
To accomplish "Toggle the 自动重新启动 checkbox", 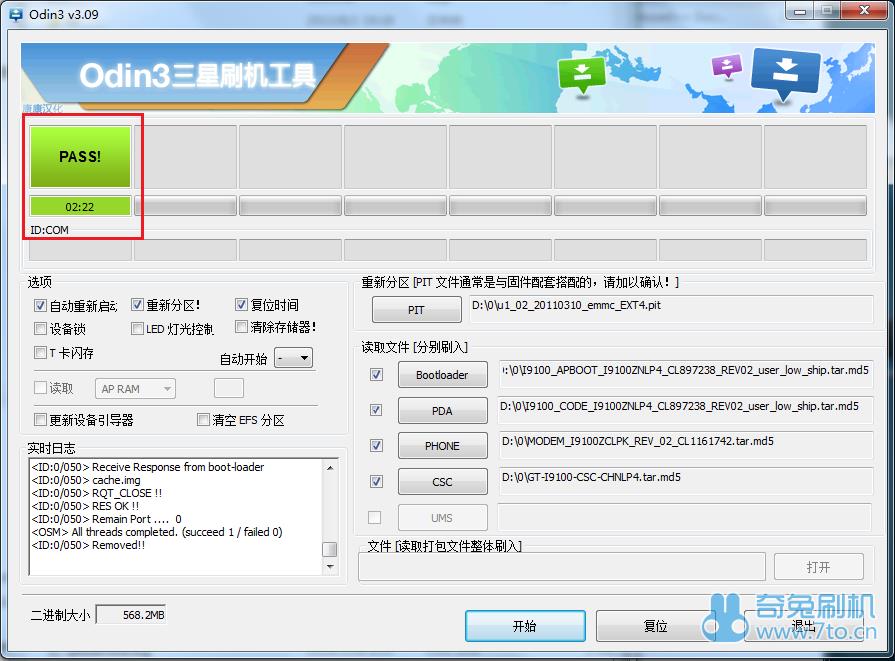I will 41,306.
